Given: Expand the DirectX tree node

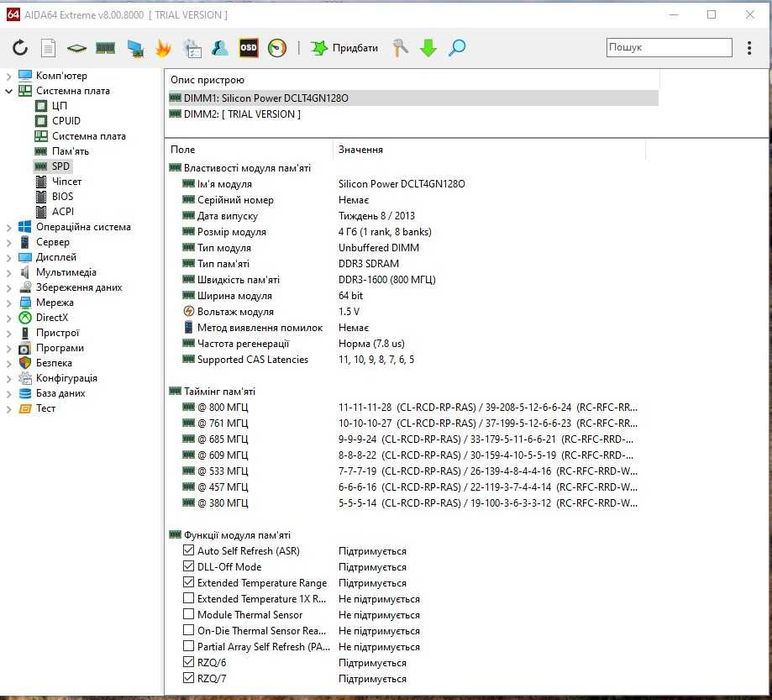Looking at the screenshot, I should click(x=8, y=318).
